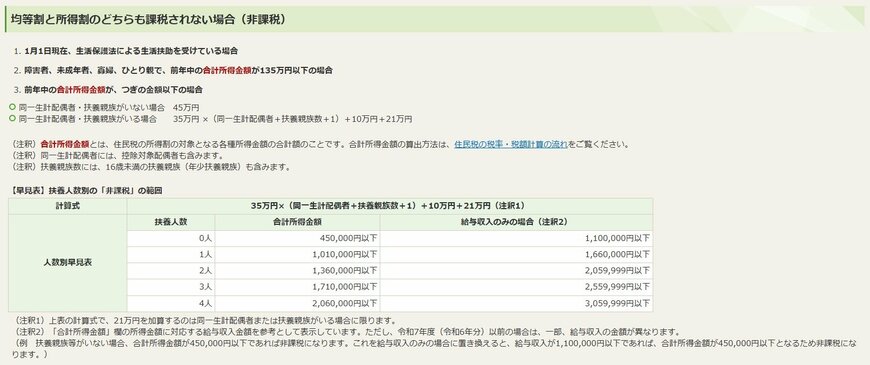The width and height of the screenshot is (870, 365).
Task: Click the 2人 cell
Action: click(171, 271)
